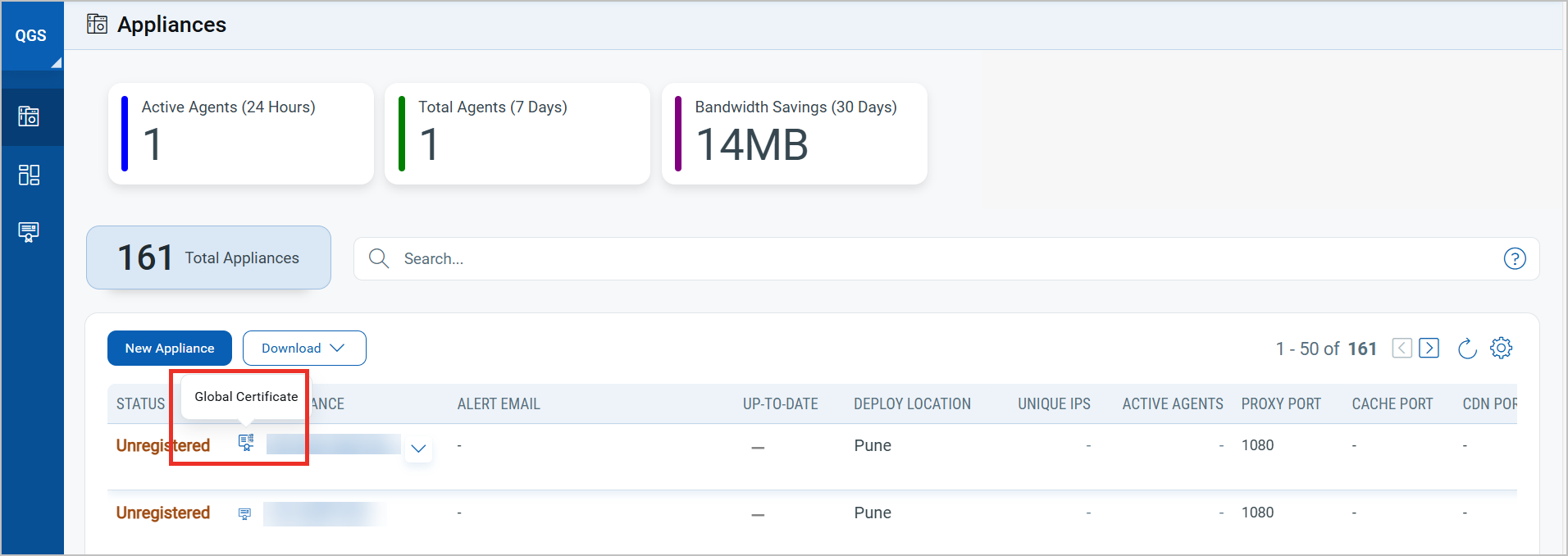Click Global Certificate icon in first row
The height and width of the screenshot is (556, 1568).
246,443
